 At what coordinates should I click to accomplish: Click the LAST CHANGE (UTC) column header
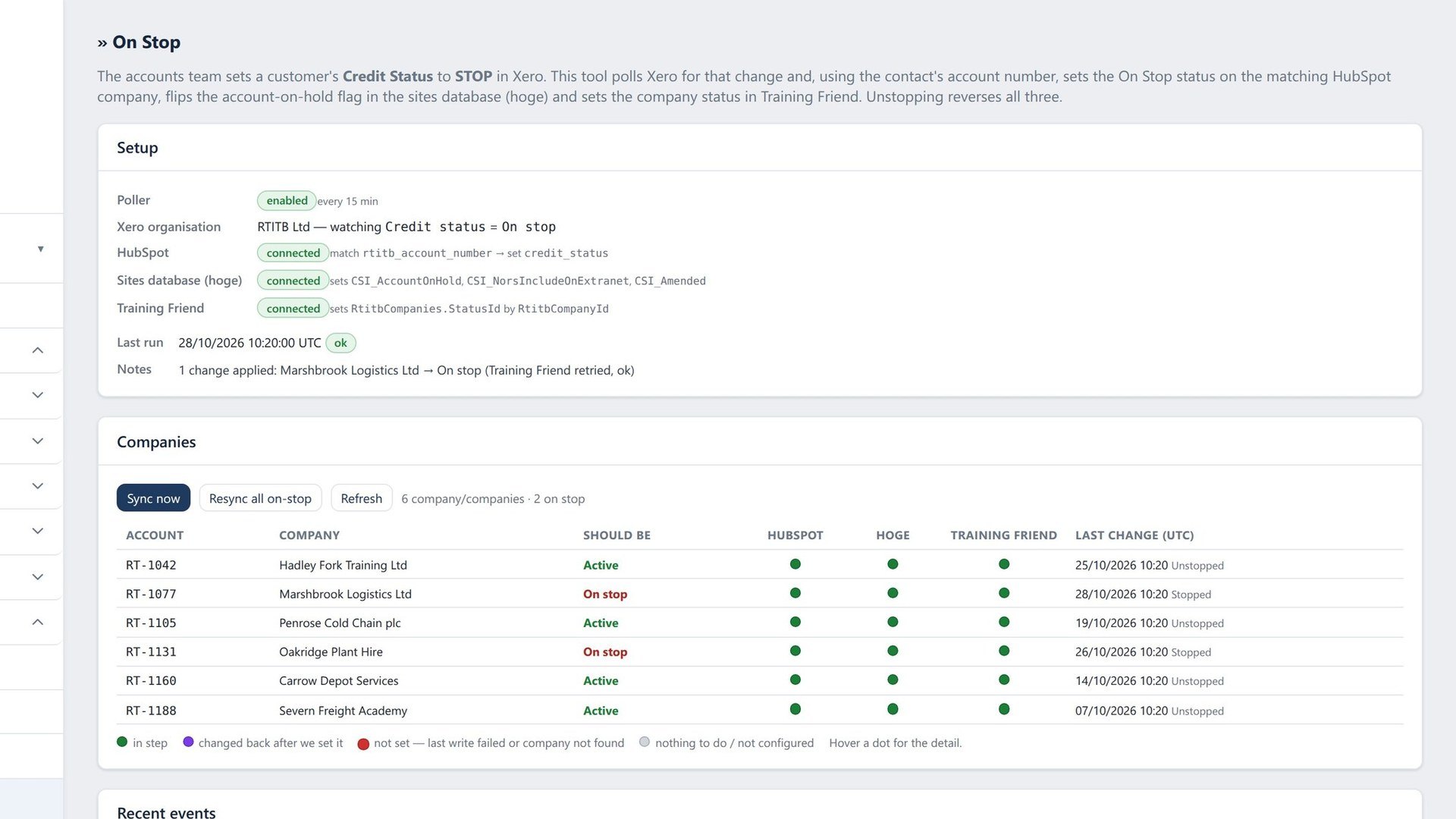coord(1134,535)
